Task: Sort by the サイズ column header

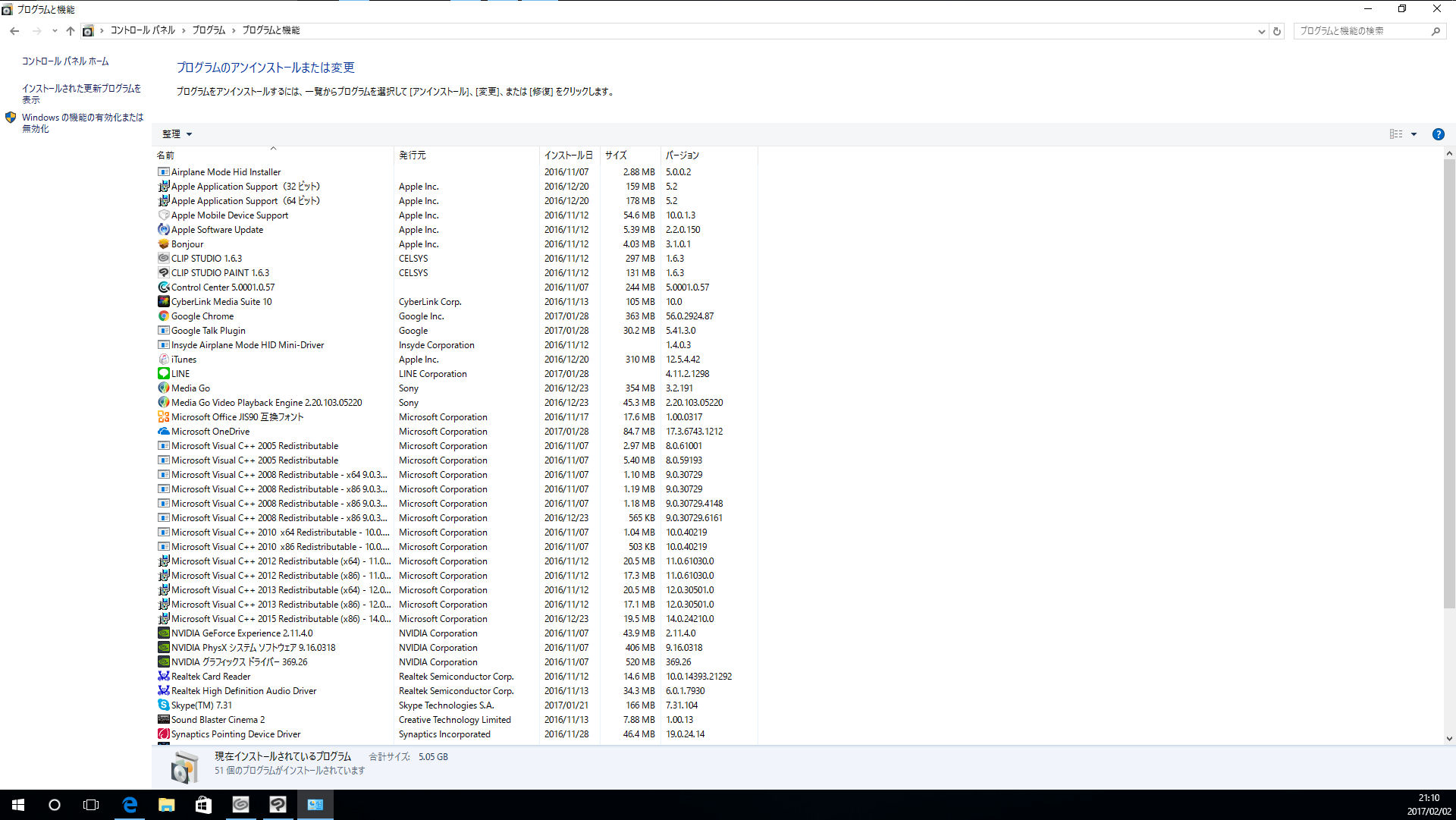Action: [616, 156]
